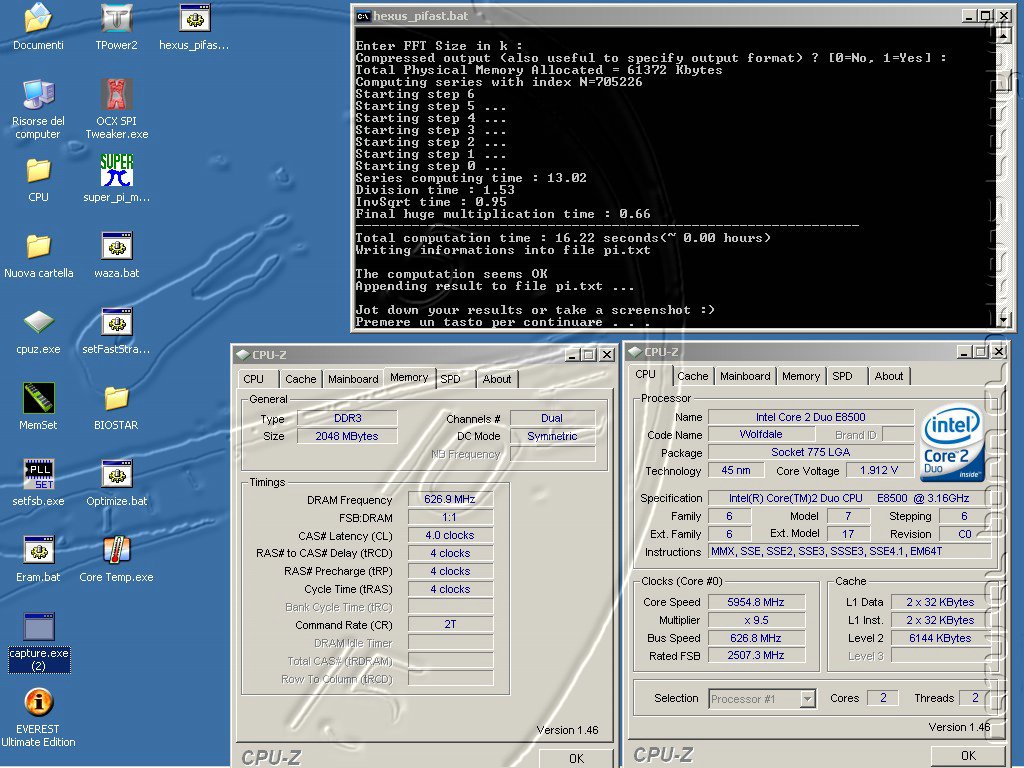The height and width of the screenshot is (768, 1024).
Task: Click the processor name Intel Core 2 Duo E8500
Action: click(810, 417)
